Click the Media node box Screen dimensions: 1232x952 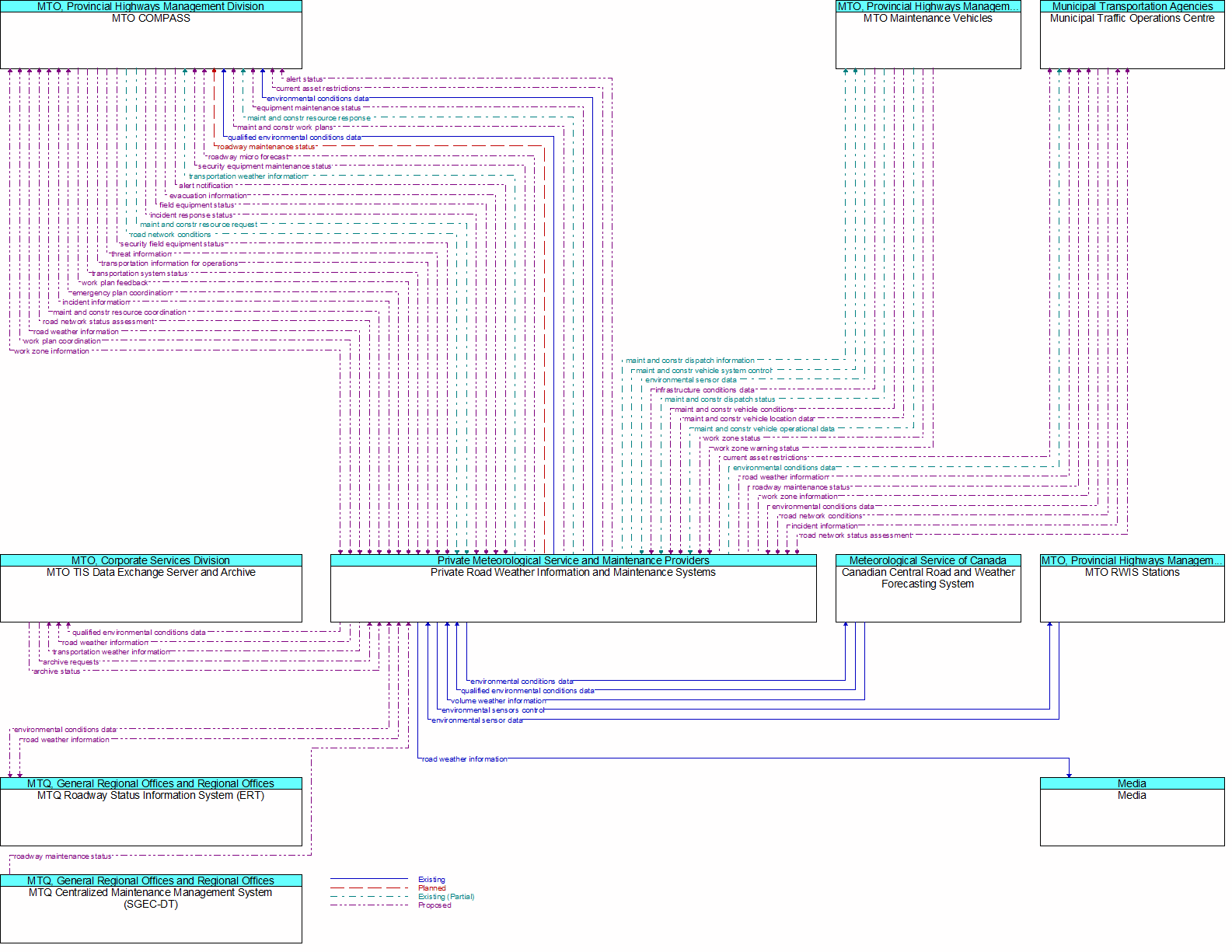1132,811
